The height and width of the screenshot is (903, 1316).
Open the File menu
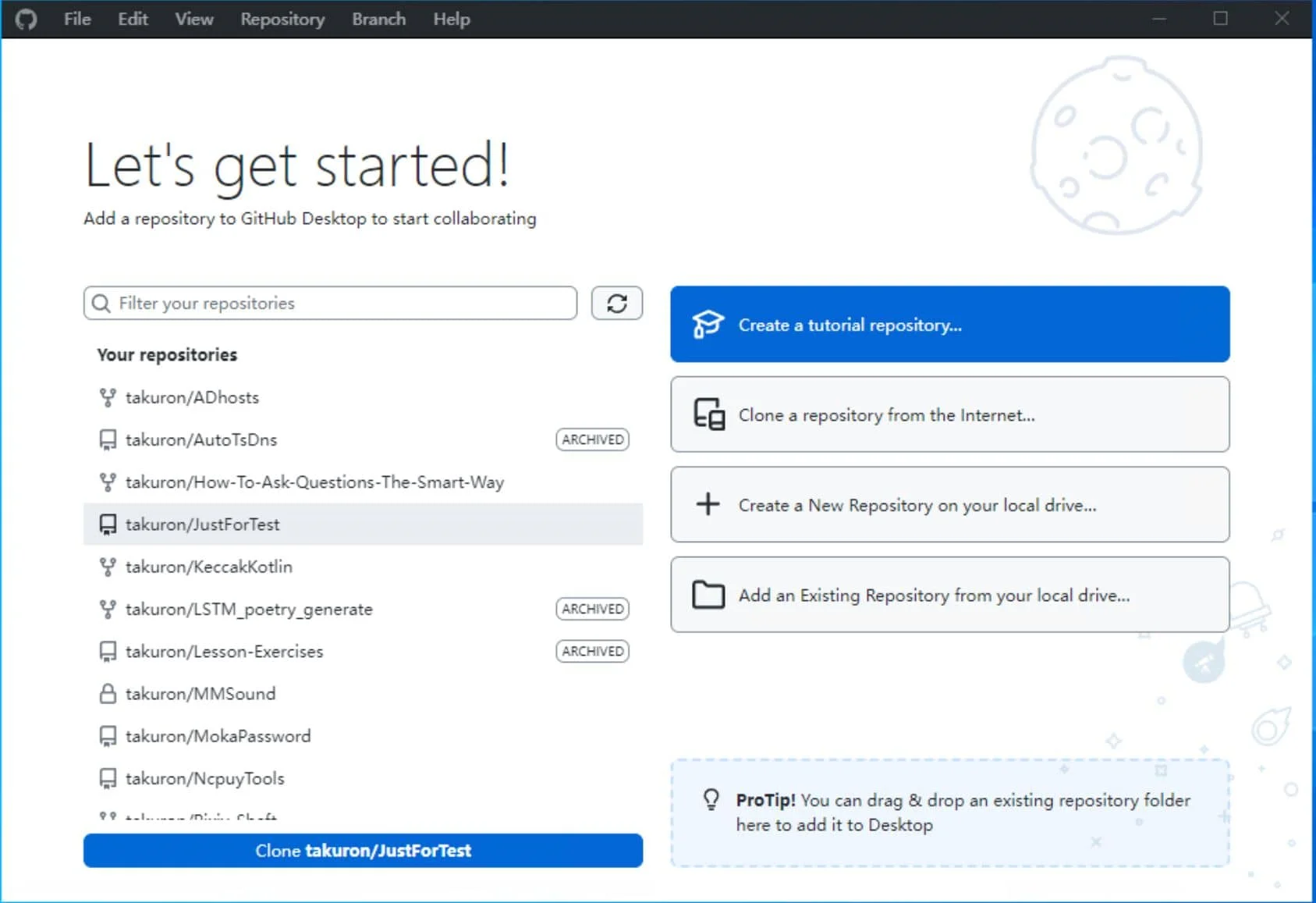pos(77,19)
